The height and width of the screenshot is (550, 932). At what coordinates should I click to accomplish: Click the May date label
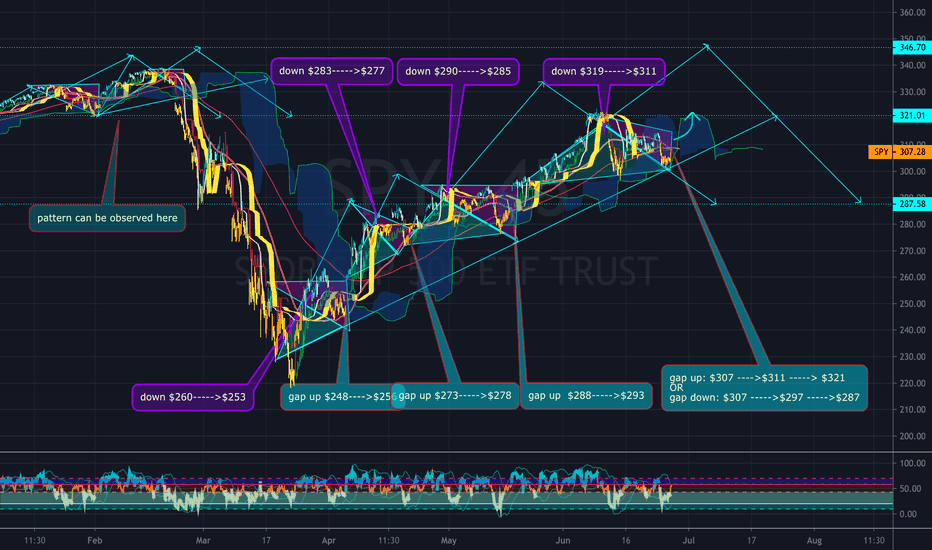coord(449,540)
